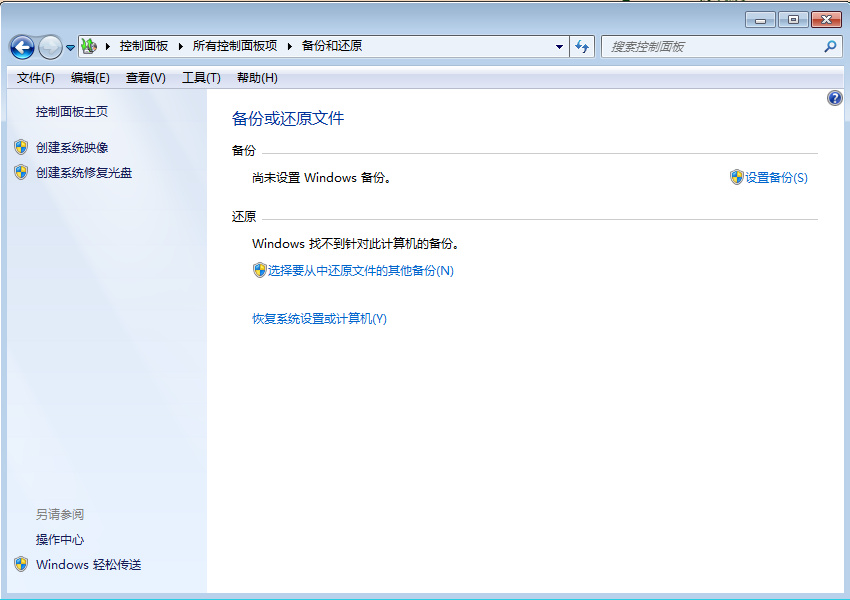Click the shield icon beside 创建系统映像

coord(21,147)
